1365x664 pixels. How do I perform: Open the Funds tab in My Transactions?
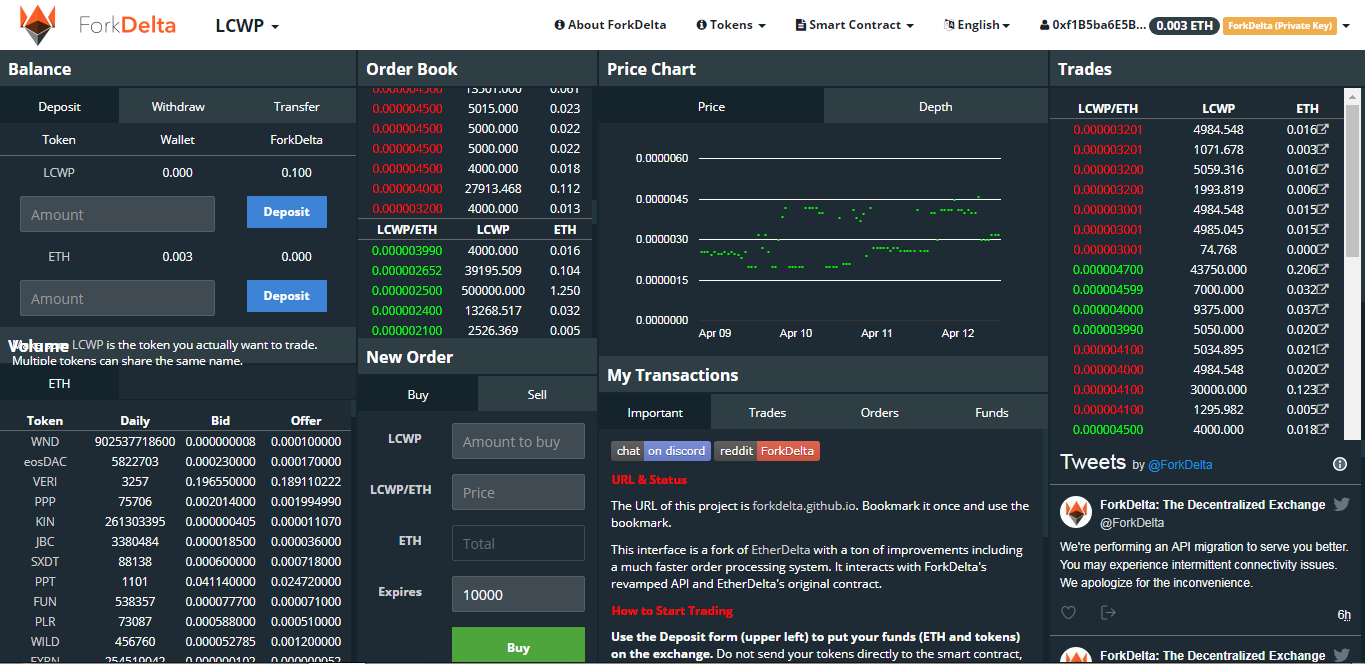992,412
